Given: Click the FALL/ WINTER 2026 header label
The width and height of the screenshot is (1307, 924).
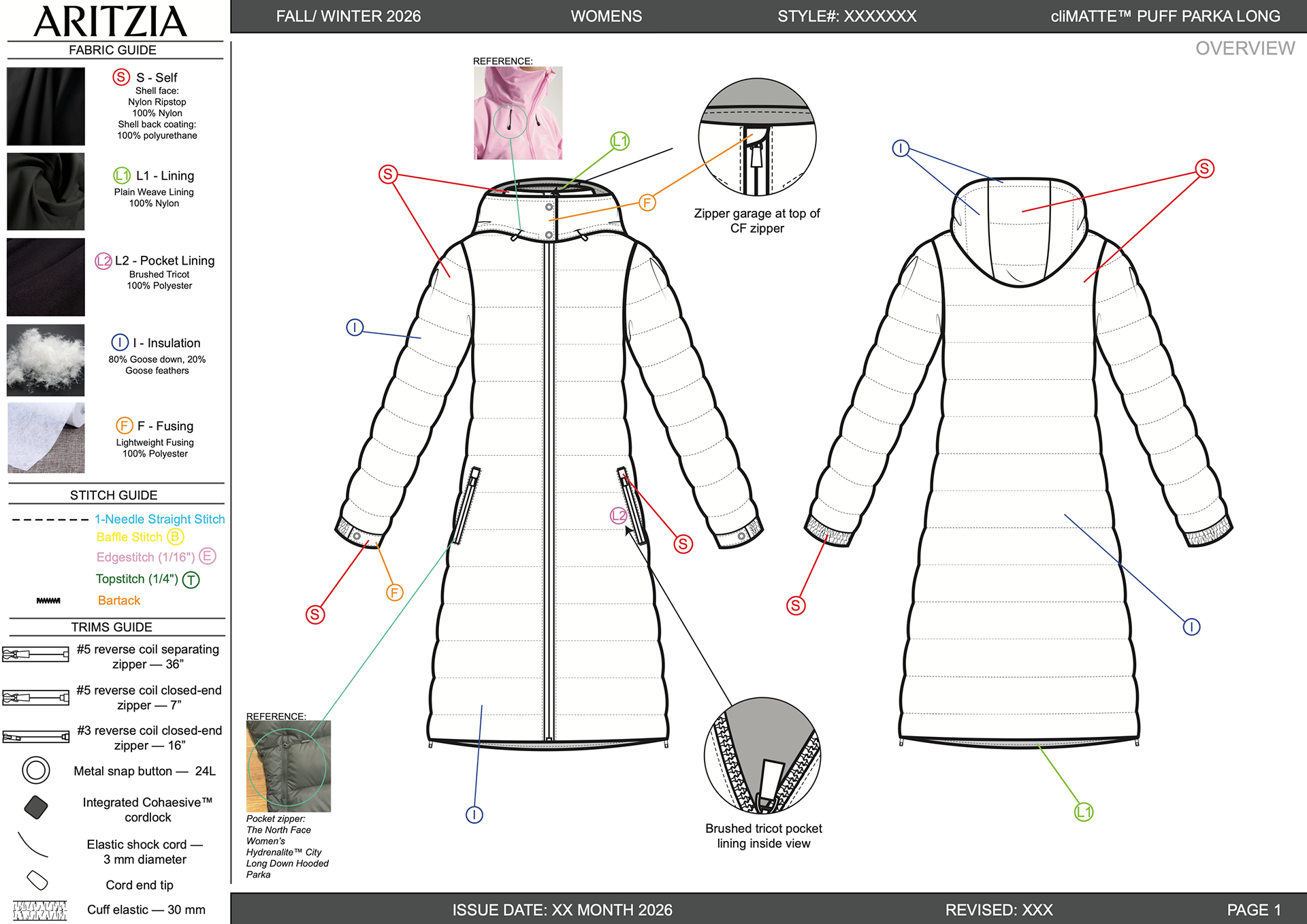Looking at the screenshot, I should (x=348, y=16).
